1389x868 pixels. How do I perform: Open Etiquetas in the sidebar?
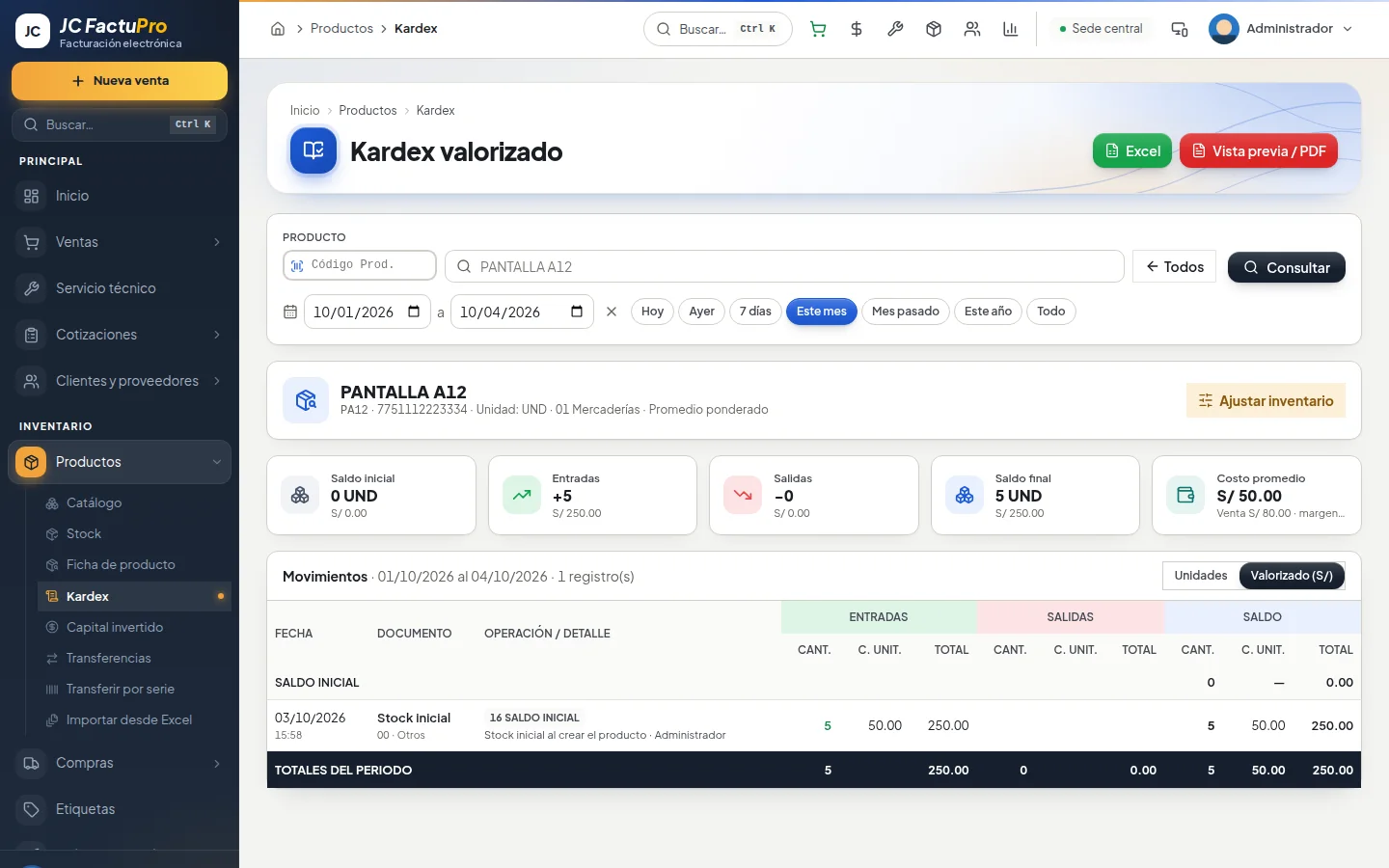tap(120, 809)
